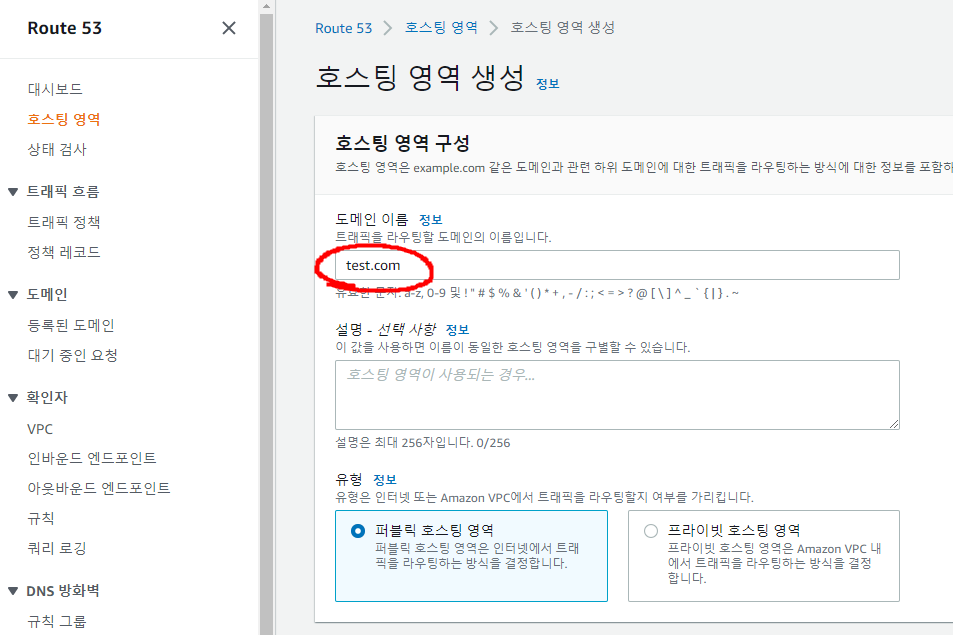Viewport: 953px width, 635px height.
Task: Click the scrollbar up arrow of sidebar
Action: click(266, 7)
